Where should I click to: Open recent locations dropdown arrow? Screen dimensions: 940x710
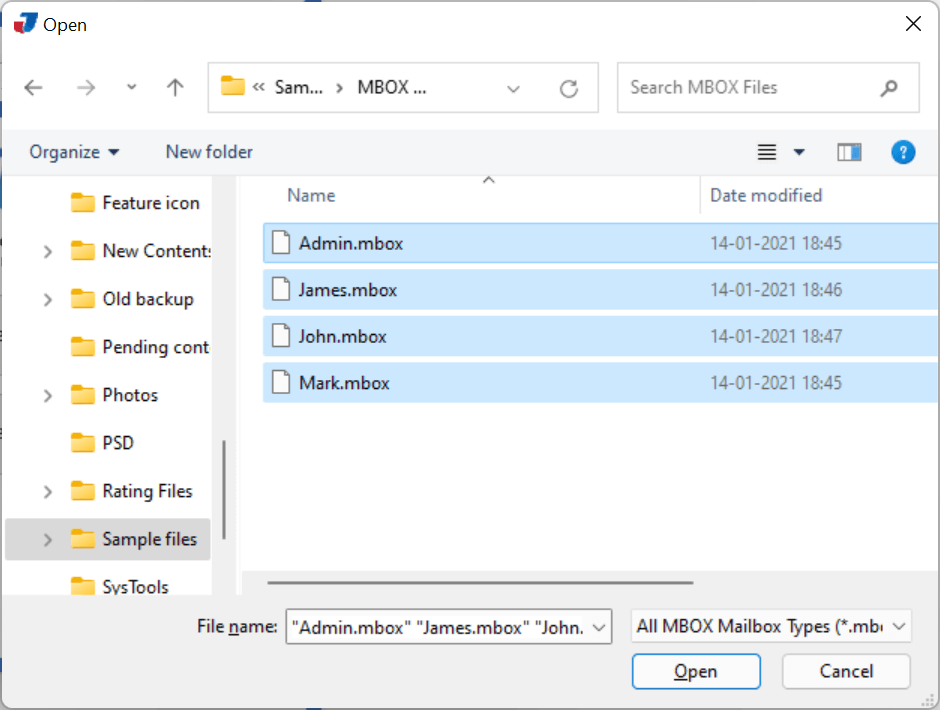pyautogui.click(x=131, y=88)
